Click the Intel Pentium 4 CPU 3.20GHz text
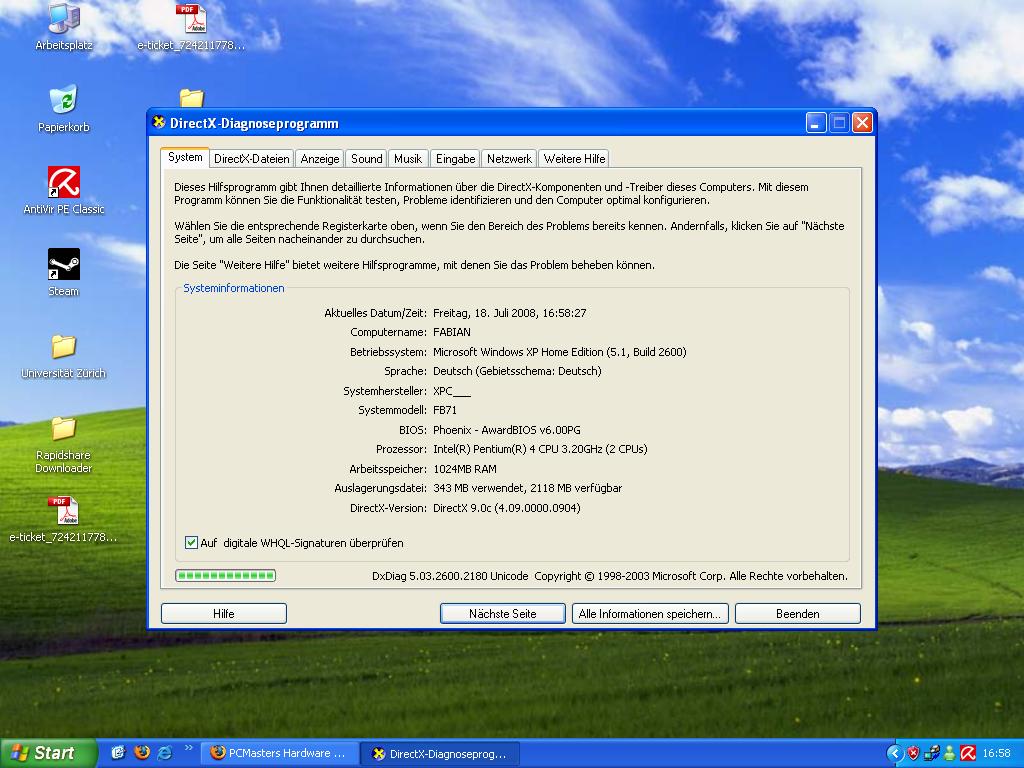 [540, 449]
